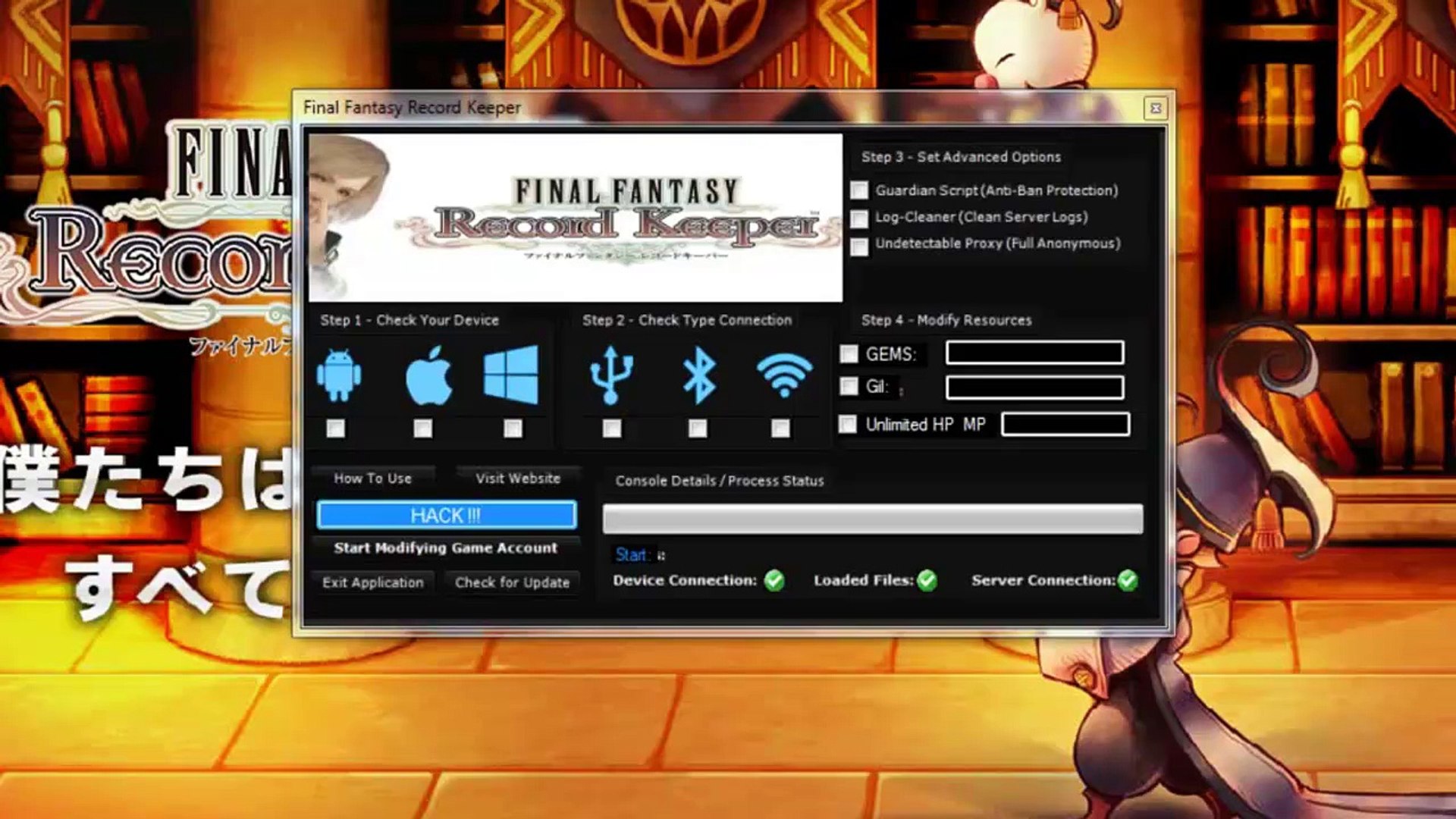The image size is (1456, 819).
Task: Click the Windows device icon
Action: click(511, 375)
